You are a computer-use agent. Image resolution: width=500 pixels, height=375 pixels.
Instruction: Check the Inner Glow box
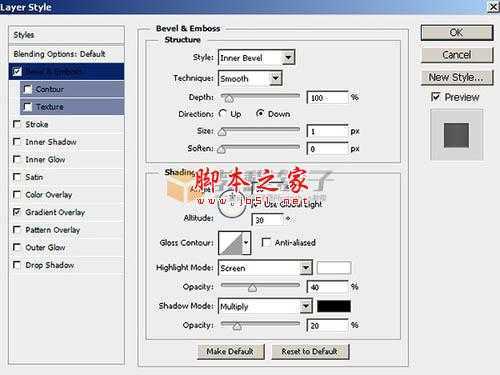pos(17,159)
